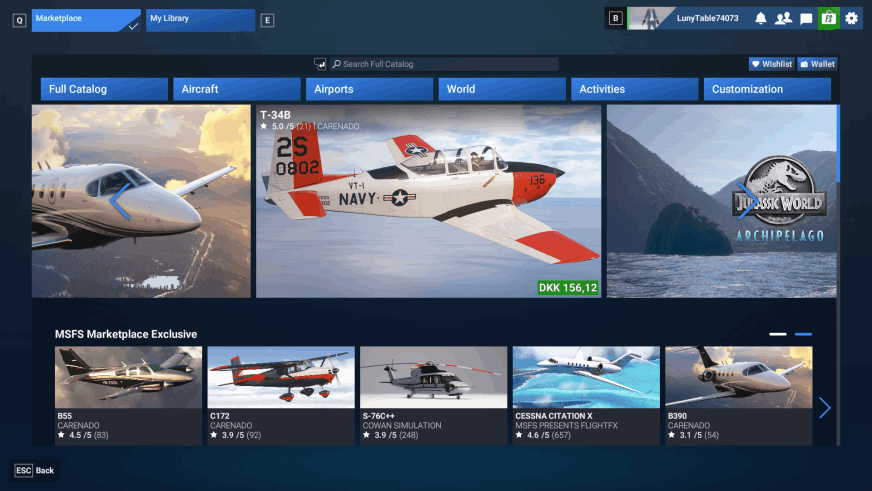872x491 pixels.
Task: Select the first carousel page indicator
Action: click(x=778, y=334)
